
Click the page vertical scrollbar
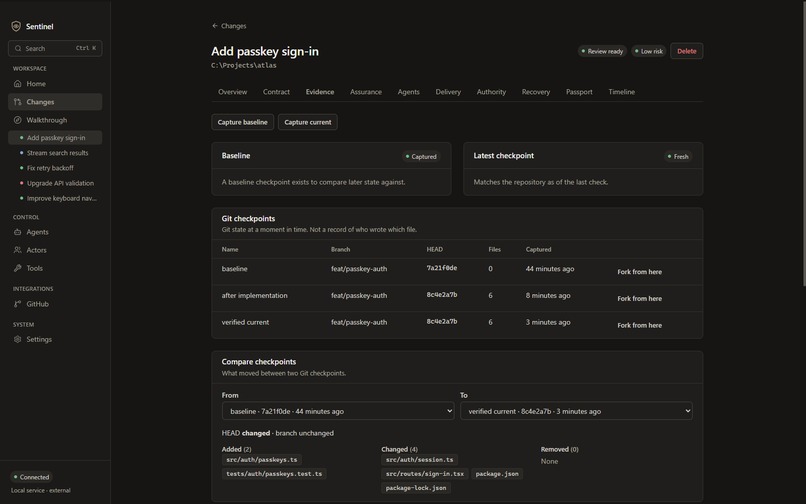[x=804, y=143]
